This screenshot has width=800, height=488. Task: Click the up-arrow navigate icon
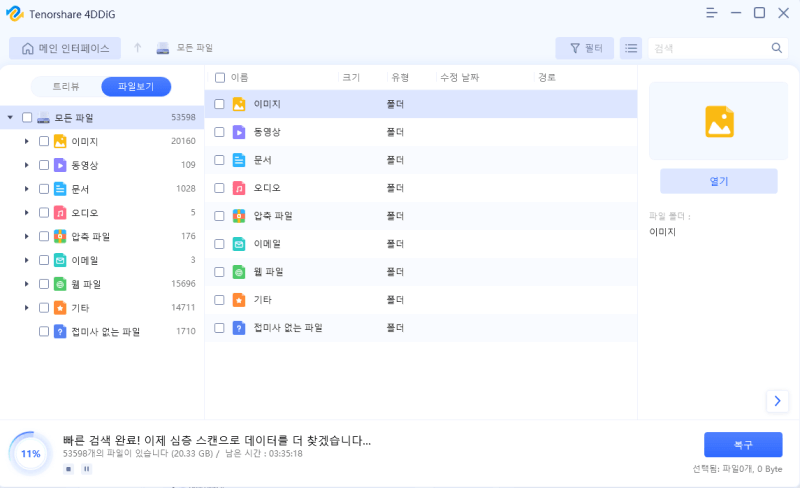138,48
